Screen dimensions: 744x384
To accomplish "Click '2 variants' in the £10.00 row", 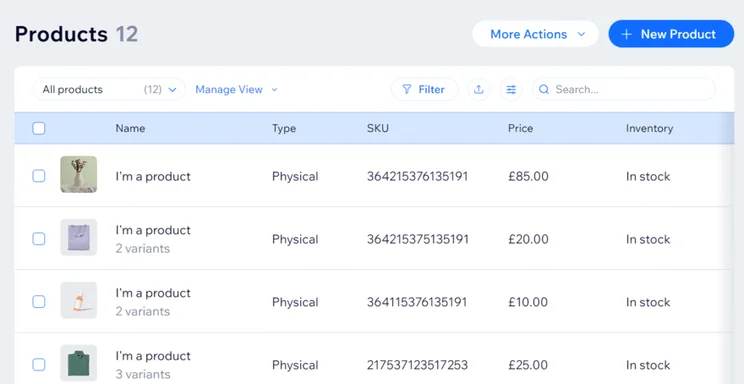I will pyautogui.click(x=143, y=311).
